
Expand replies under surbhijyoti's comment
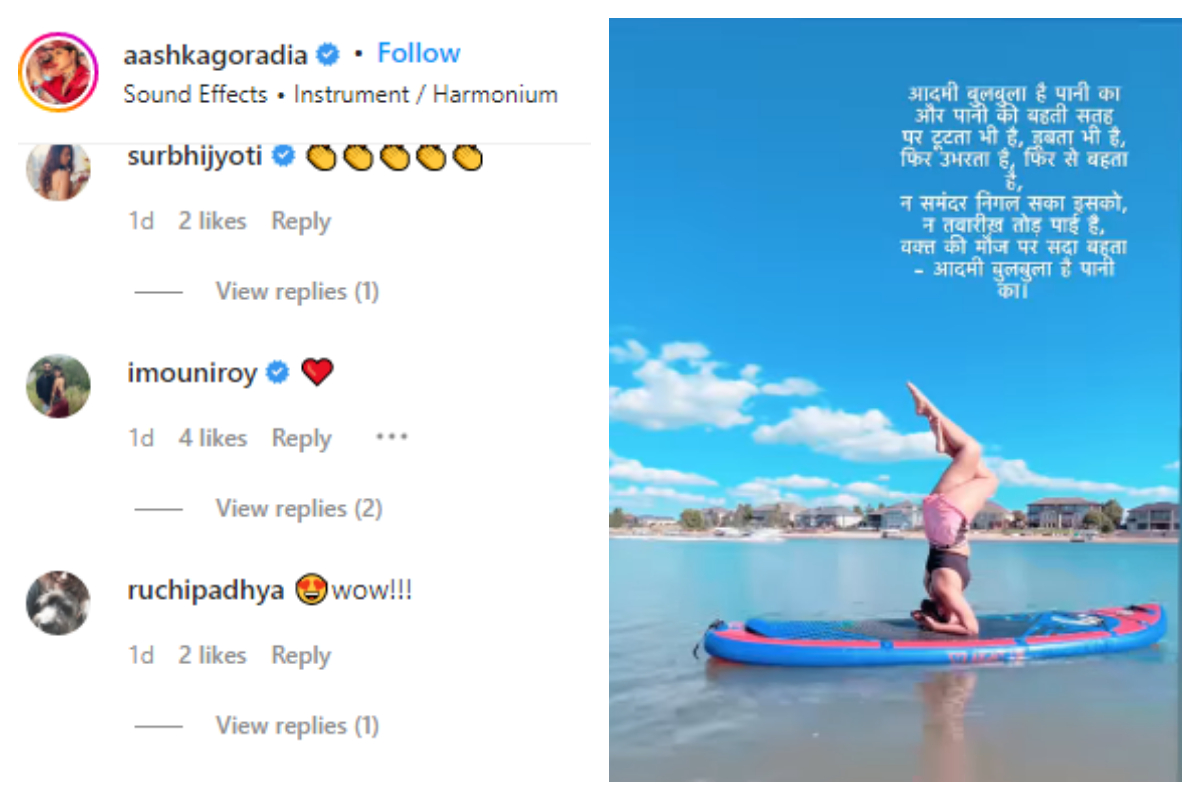click(297, 292)
